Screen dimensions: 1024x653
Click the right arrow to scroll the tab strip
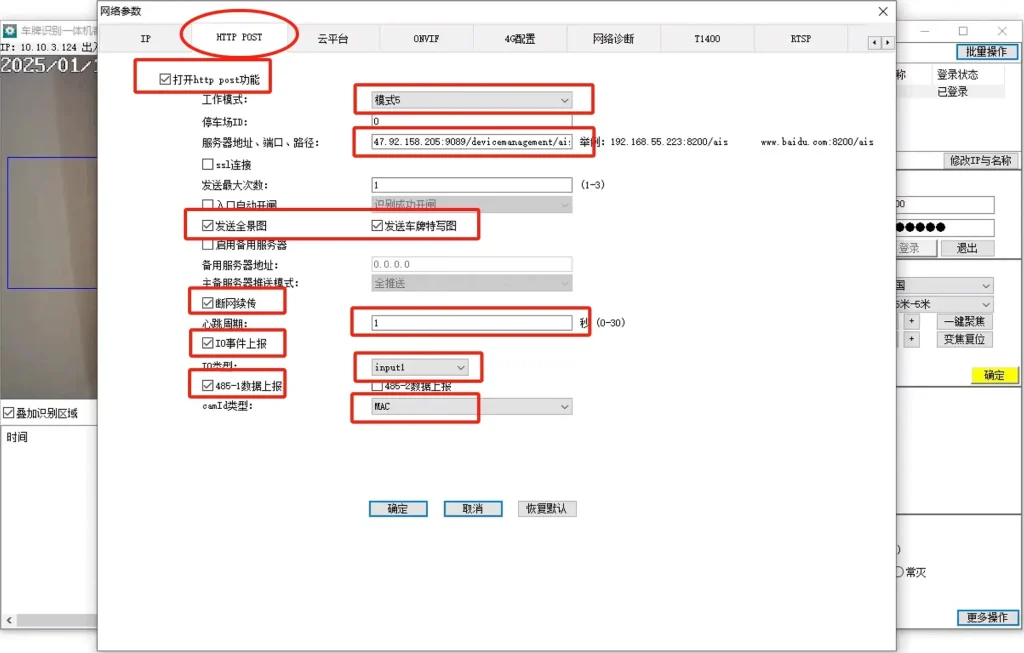pos(887,42)
